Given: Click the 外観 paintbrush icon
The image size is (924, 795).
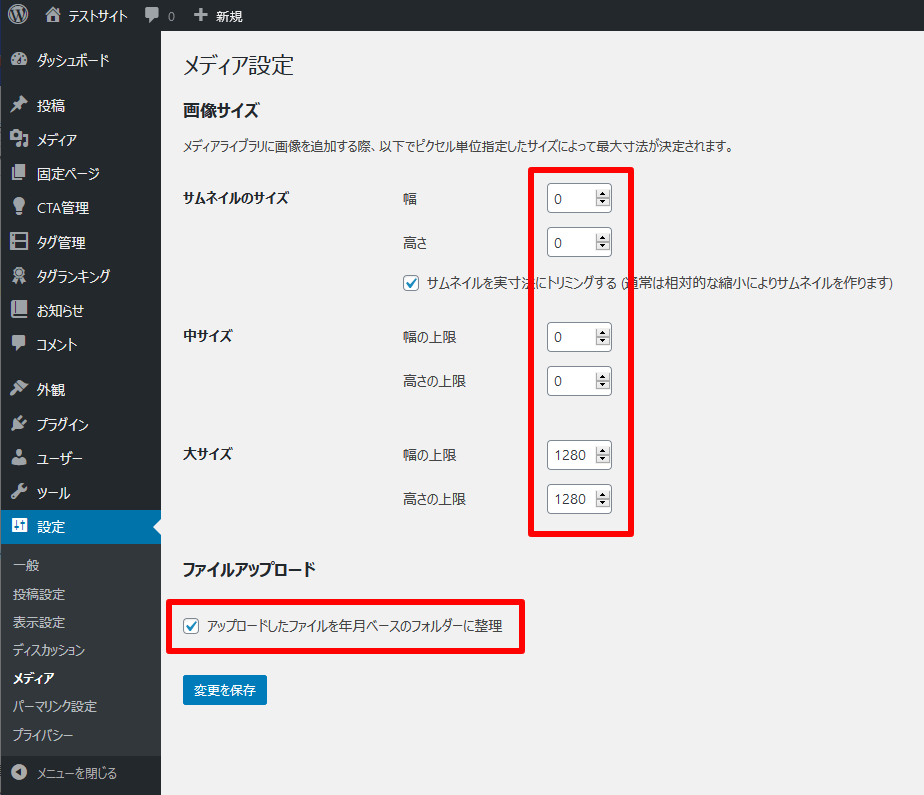Looking at the screenshot, I should (x=19, y=388).
